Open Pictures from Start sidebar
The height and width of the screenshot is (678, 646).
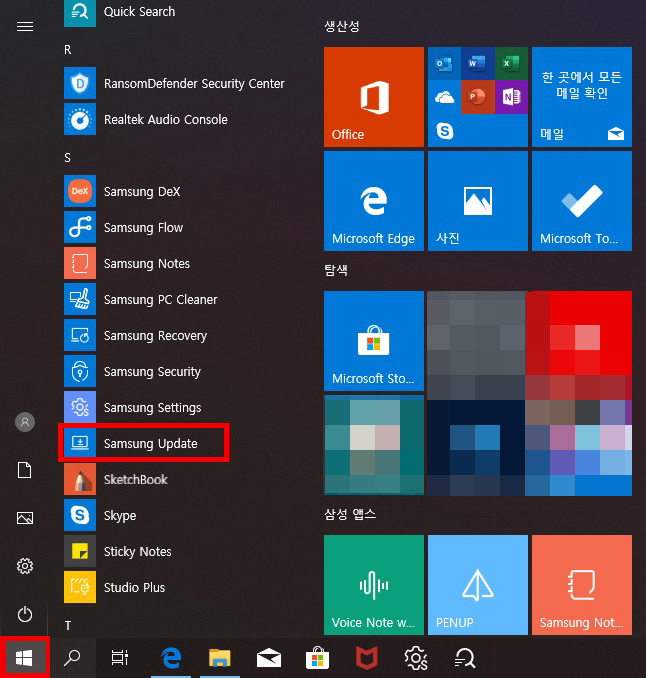click(x=25, y=518)
